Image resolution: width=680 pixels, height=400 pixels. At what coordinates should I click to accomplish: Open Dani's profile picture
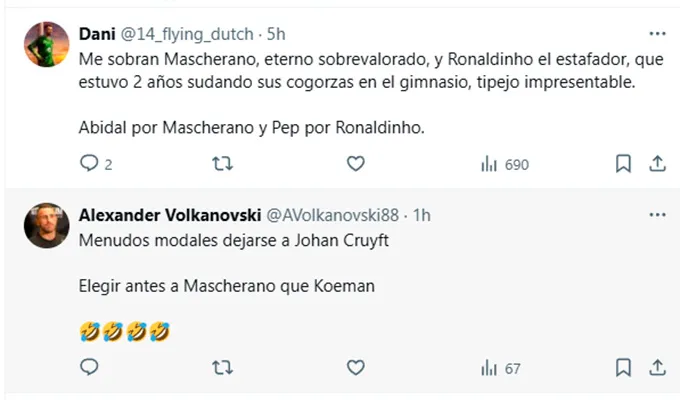[x=46, y=47]
